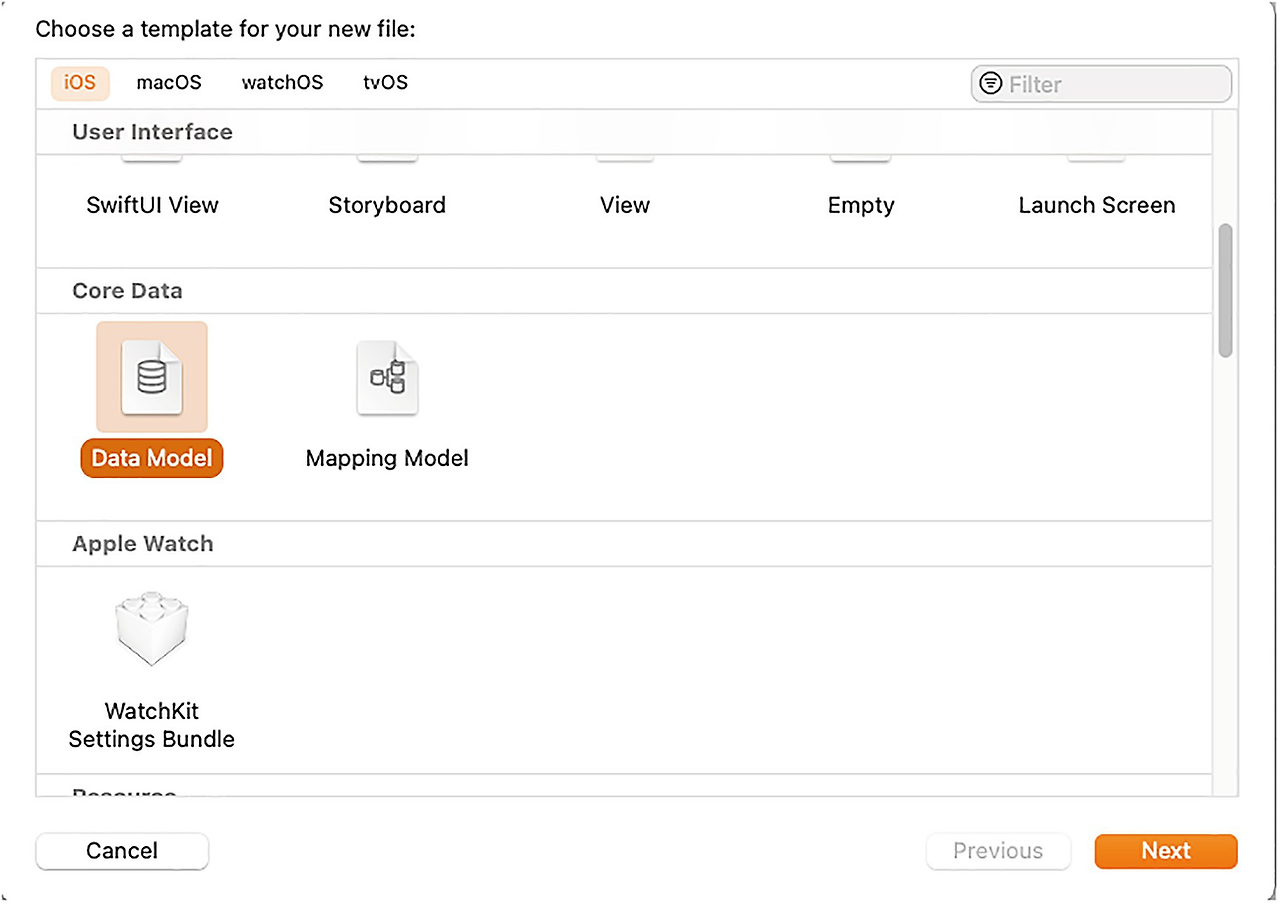The width and height of the screenshot is (1280, 904).
Task: Open the tvOS platform tab
Action: click(x=385, y=83)
